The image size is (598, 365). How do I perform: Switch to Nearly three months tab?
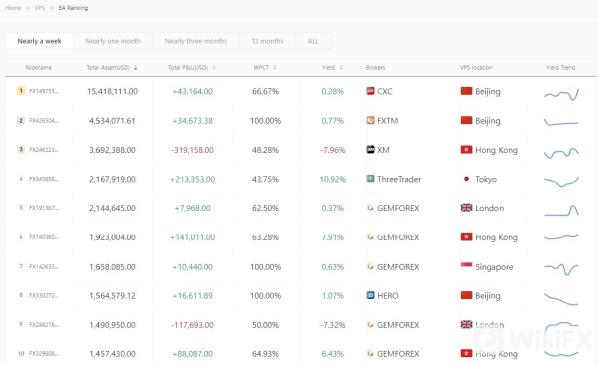click(196, 41)
